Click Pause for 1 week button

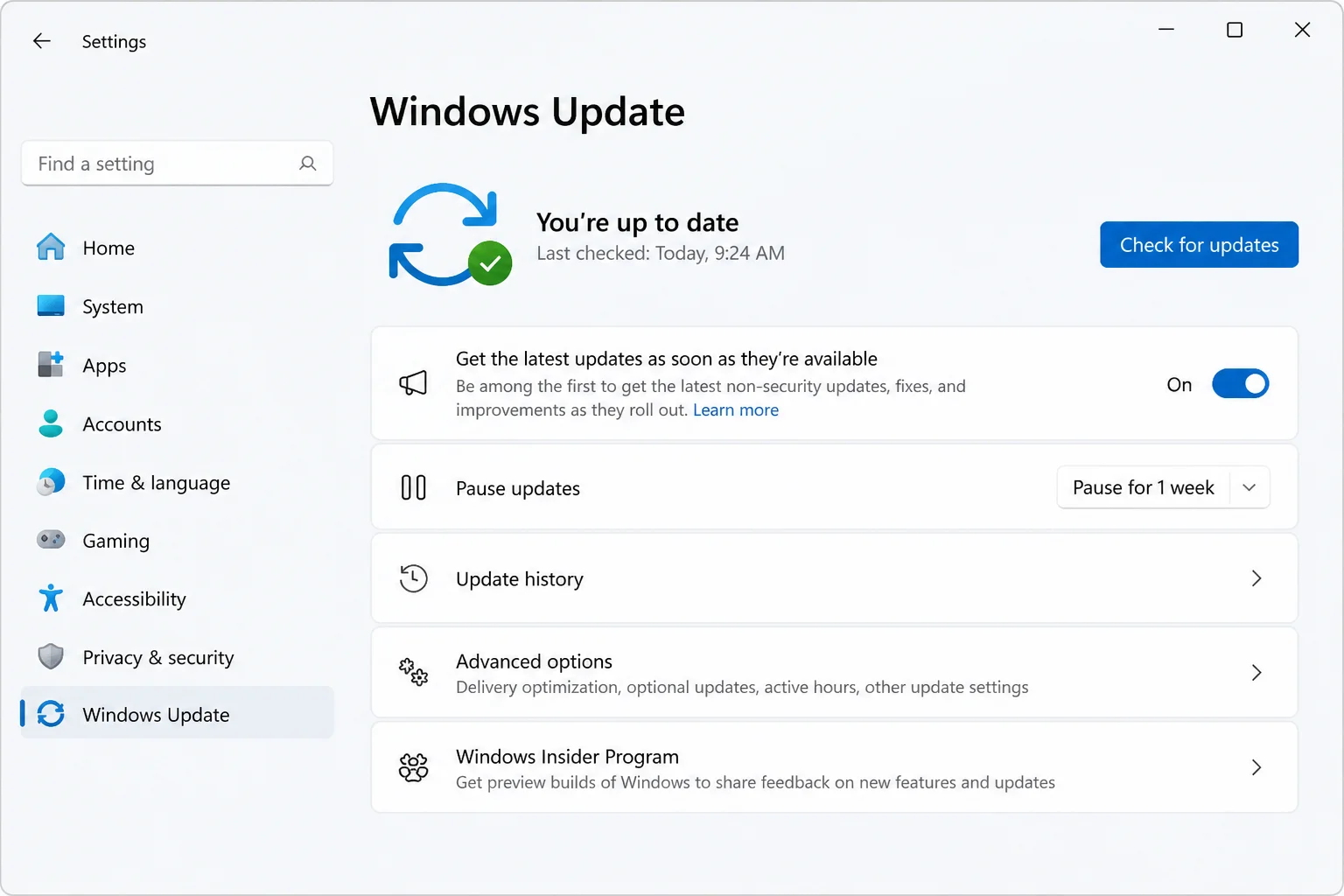1143,487
